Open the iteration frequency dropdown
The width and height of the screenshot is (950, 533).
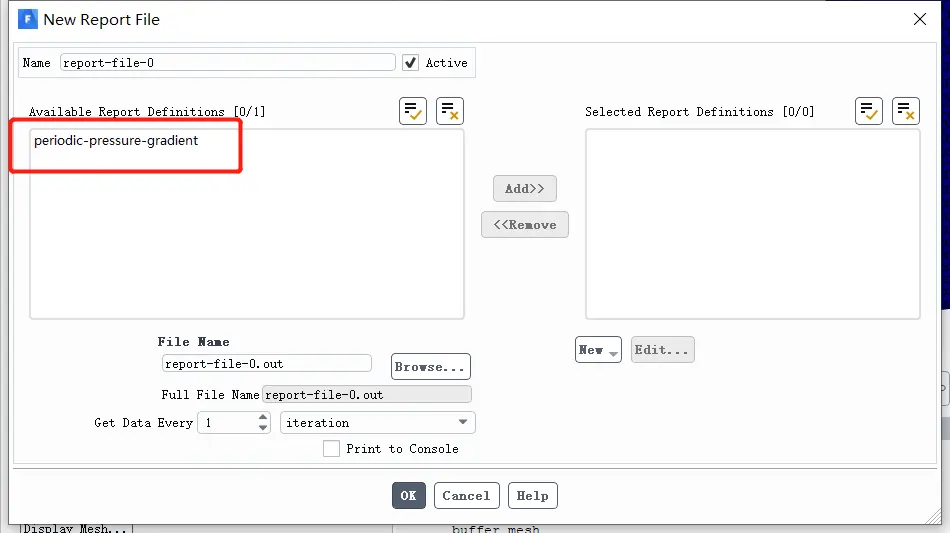(x=377, y=422)
